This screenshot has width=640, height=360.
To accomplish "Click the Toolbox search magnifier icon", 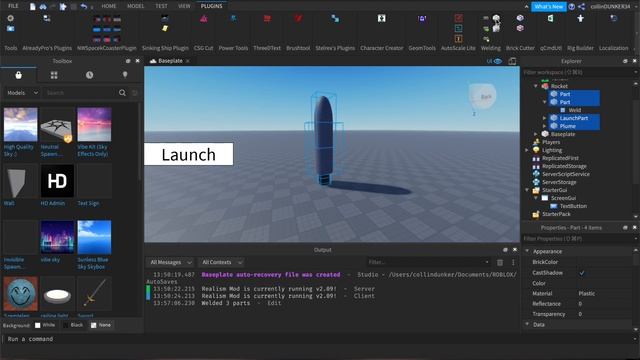I will [122, 93].
